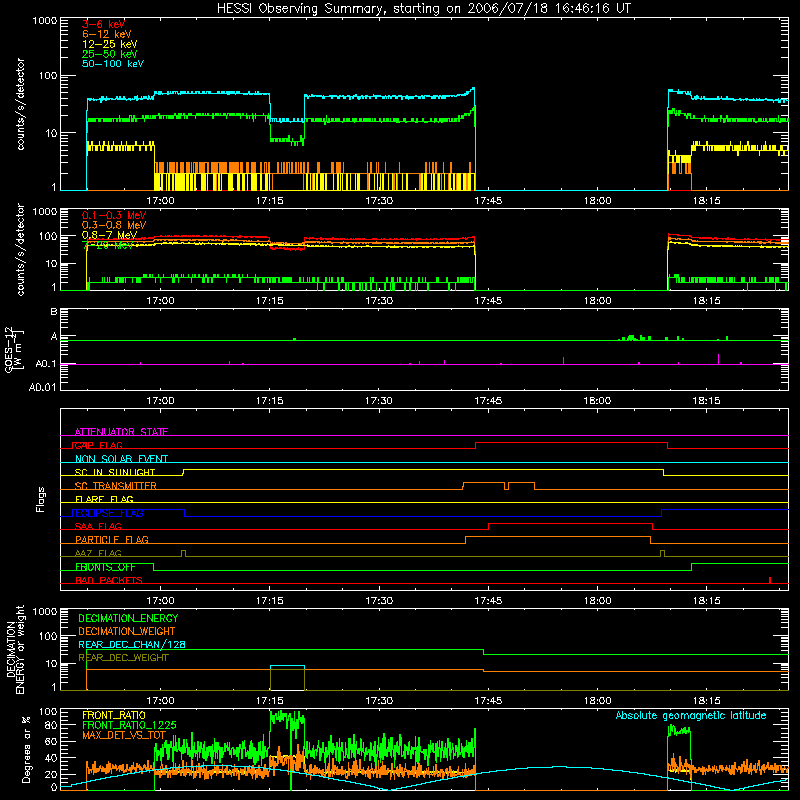The width and height of the screenshot is (800, 800).
Task: Click the A0.01 tick label on GOES axis
Action: point(42,387)
